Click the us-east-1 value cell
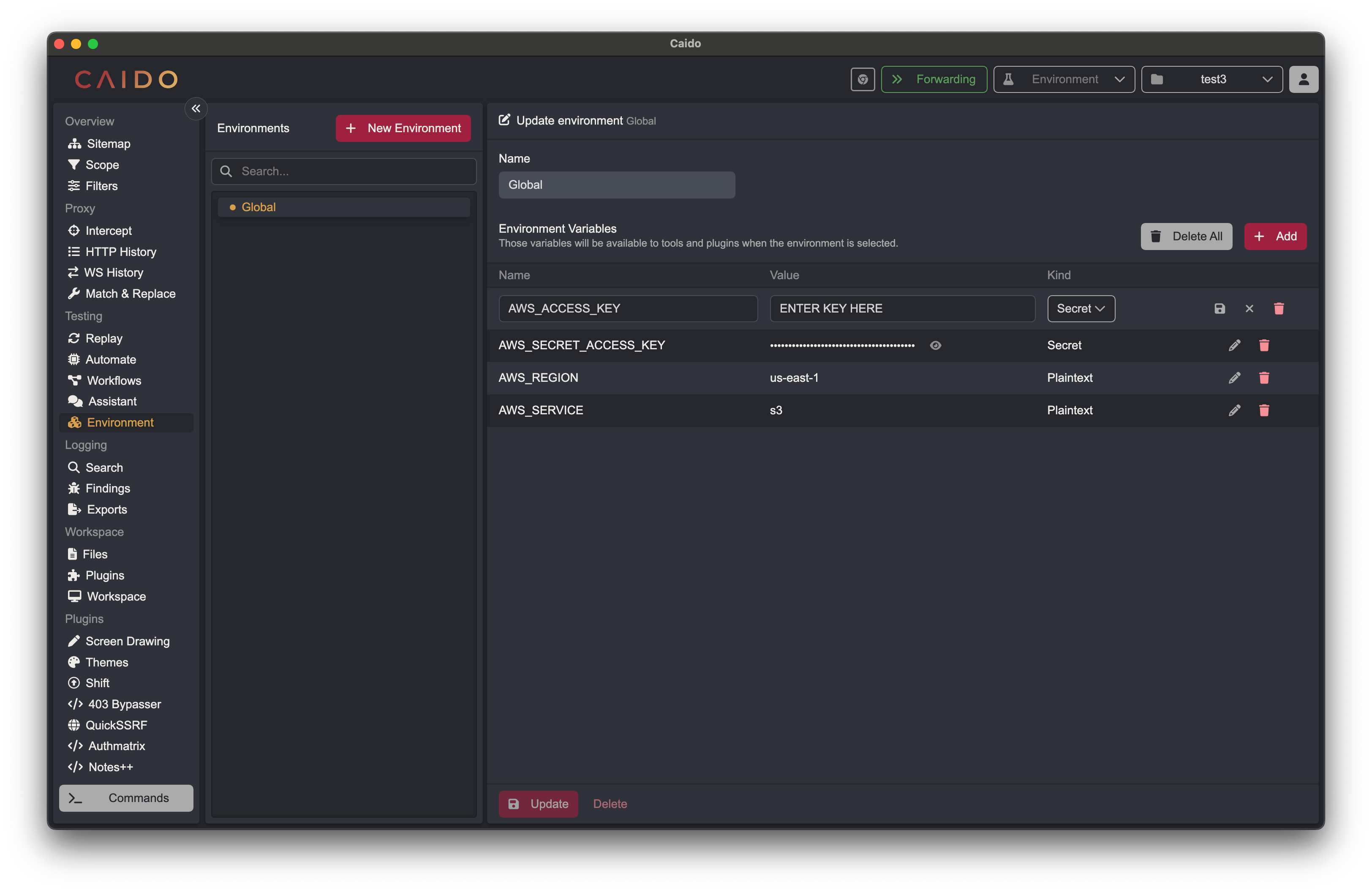The image size is (1372, 892). tap(794, 378)
